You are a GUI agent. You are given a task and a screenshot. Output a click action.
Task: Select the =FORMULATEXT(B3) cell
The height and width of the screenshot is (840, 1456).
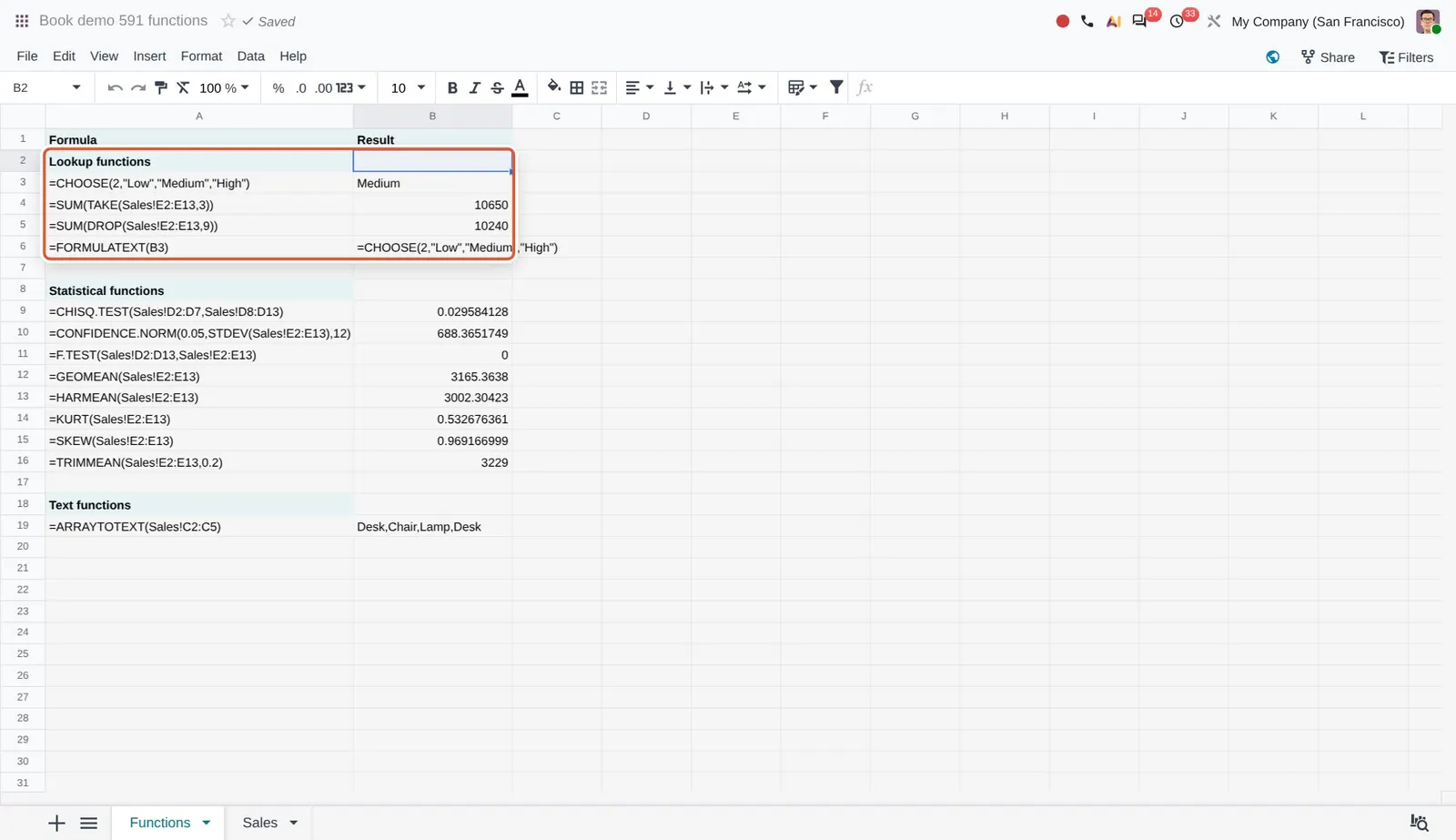tap(199, 248)
